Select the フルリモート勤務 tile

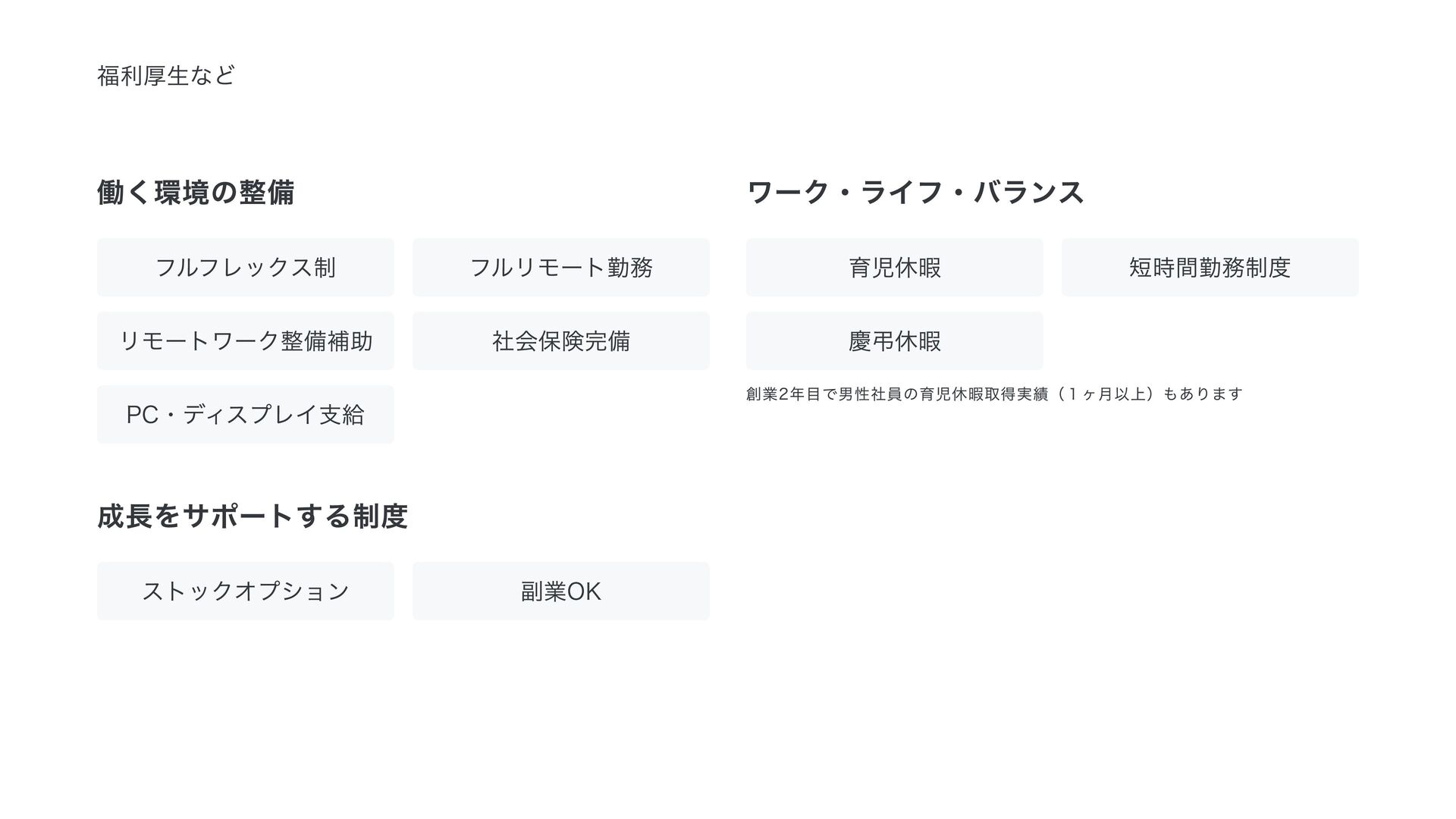coord(561,267)
